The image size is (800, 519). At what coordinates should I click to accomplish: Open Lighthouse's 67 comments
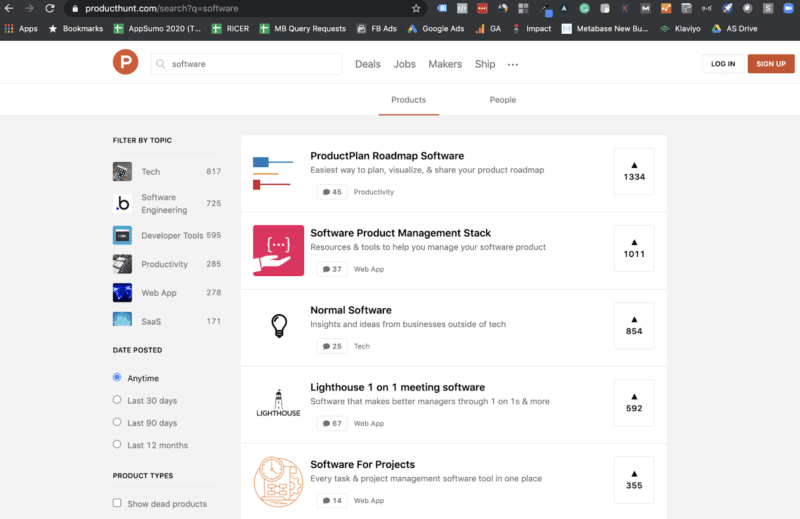332,423
